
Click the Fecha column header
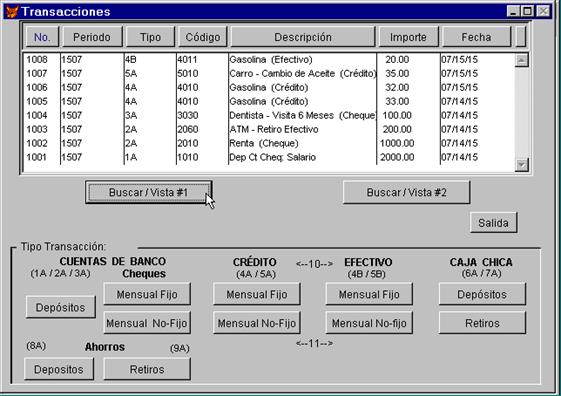pyautogui.click(x=476, y=37)
